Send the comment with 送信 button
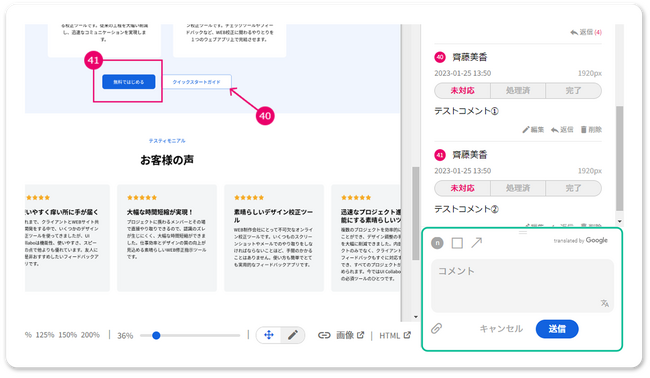This screenshot has height=378, width=650. tap(557, 329)
